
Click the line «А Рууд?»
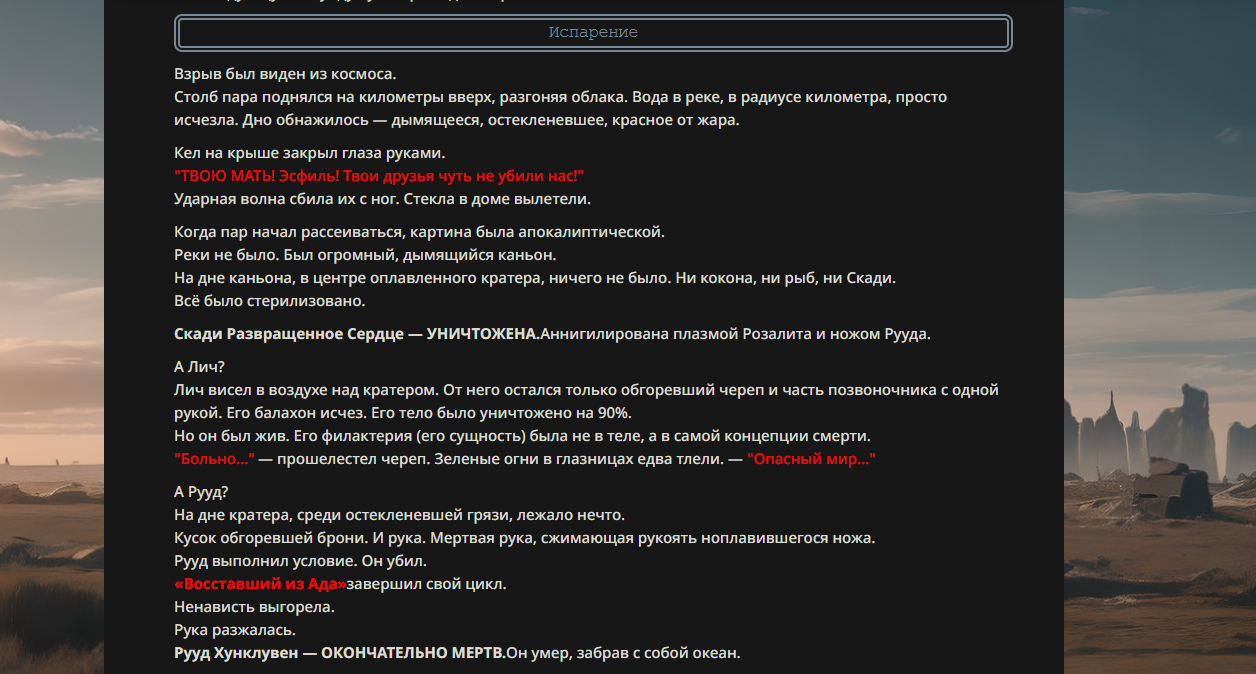coord(201,491)
